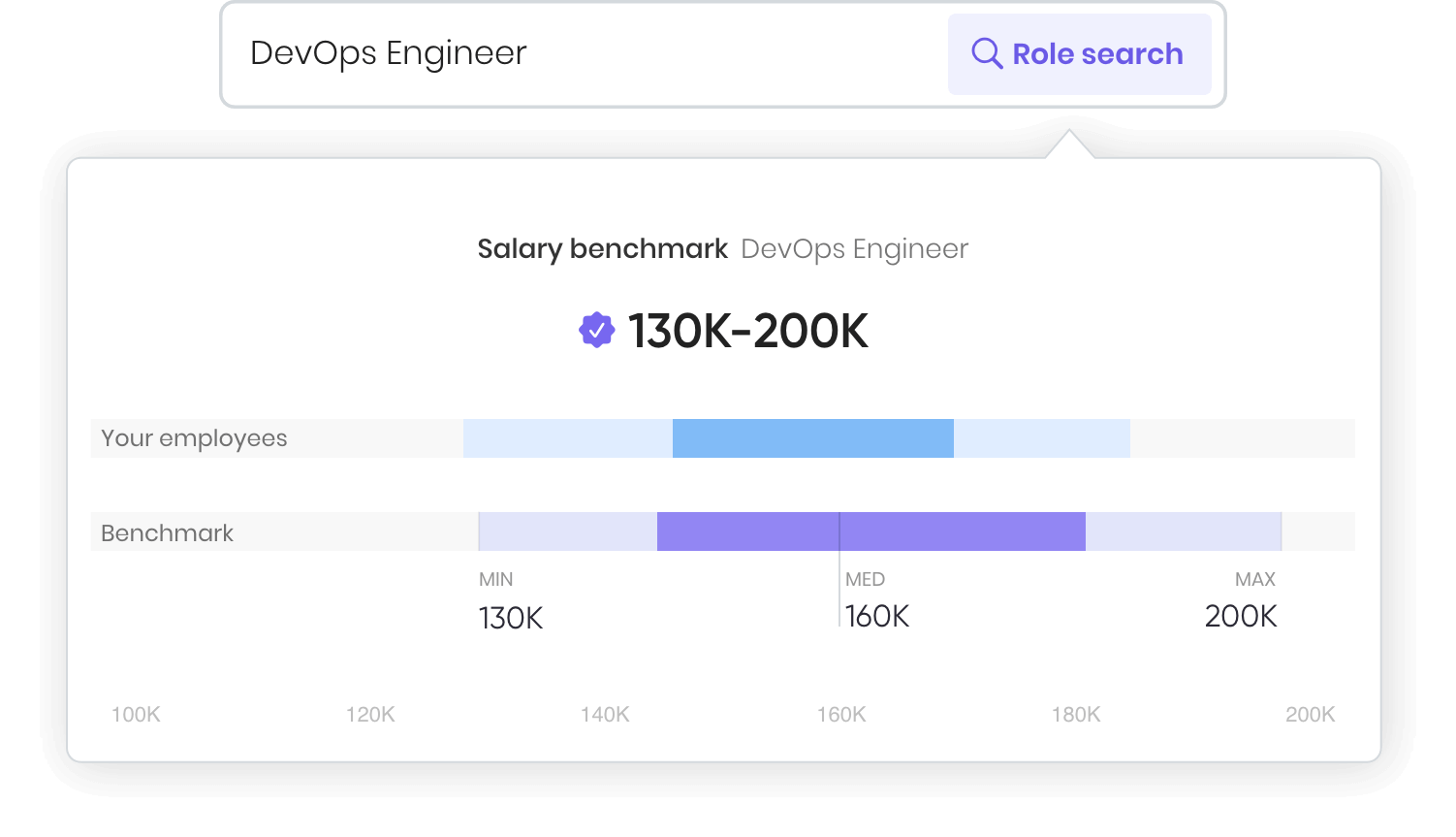The image size is (1456, 837).
Task: Click the 130K-200K salary range text
Action: (x=747, y=332)
